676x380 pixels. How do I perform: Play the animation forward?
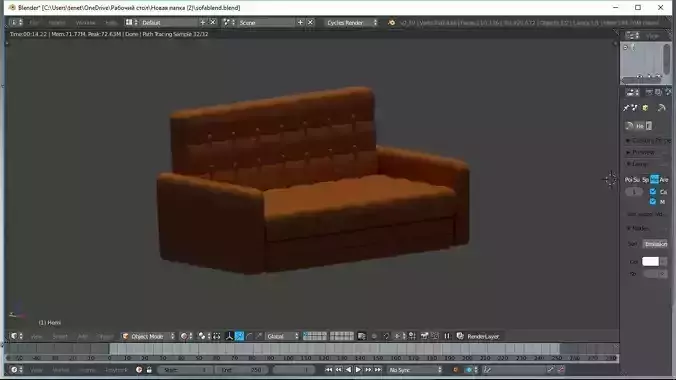click(x=358, y=370)
